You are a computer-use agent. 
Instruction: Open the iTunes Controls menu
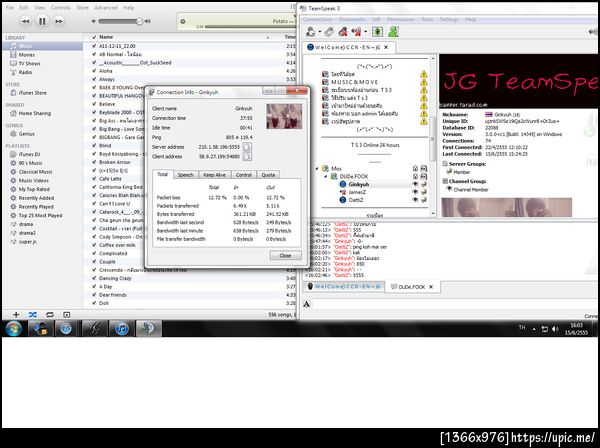[60, 8]
